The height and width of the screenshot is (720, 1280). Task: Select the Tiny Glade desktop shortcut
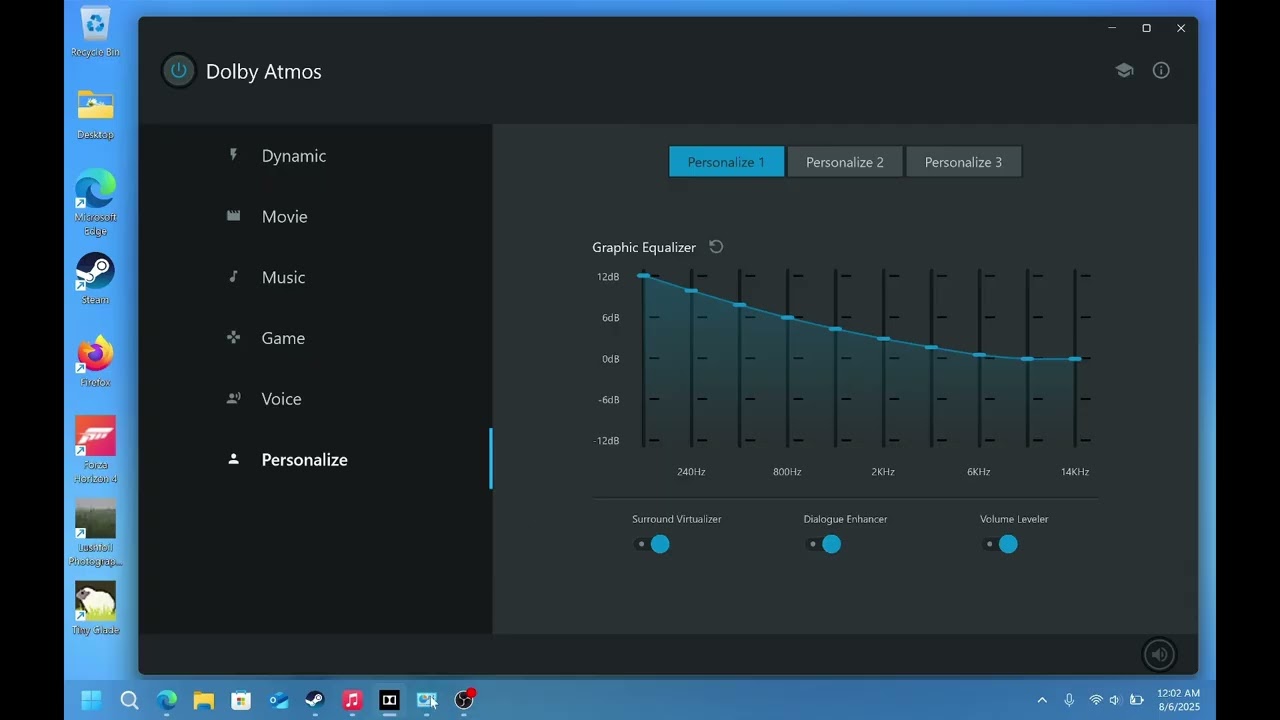tap(95, 608)
